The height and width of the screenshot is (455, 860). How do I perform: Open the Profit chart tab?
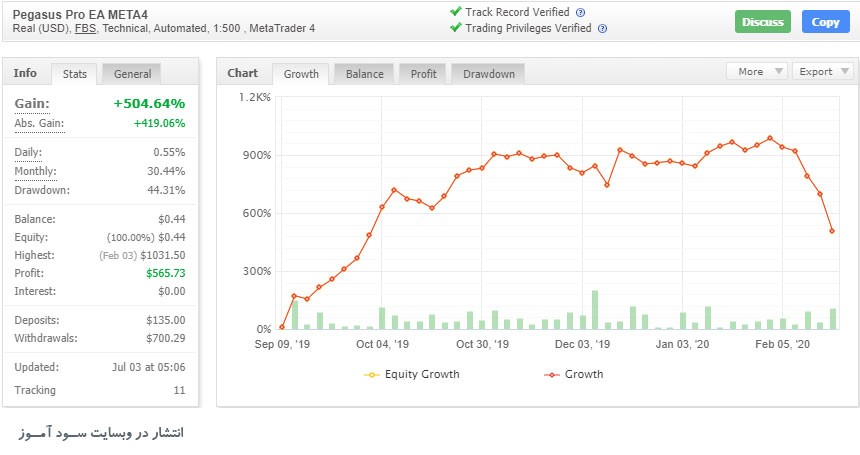click(423, 74)
